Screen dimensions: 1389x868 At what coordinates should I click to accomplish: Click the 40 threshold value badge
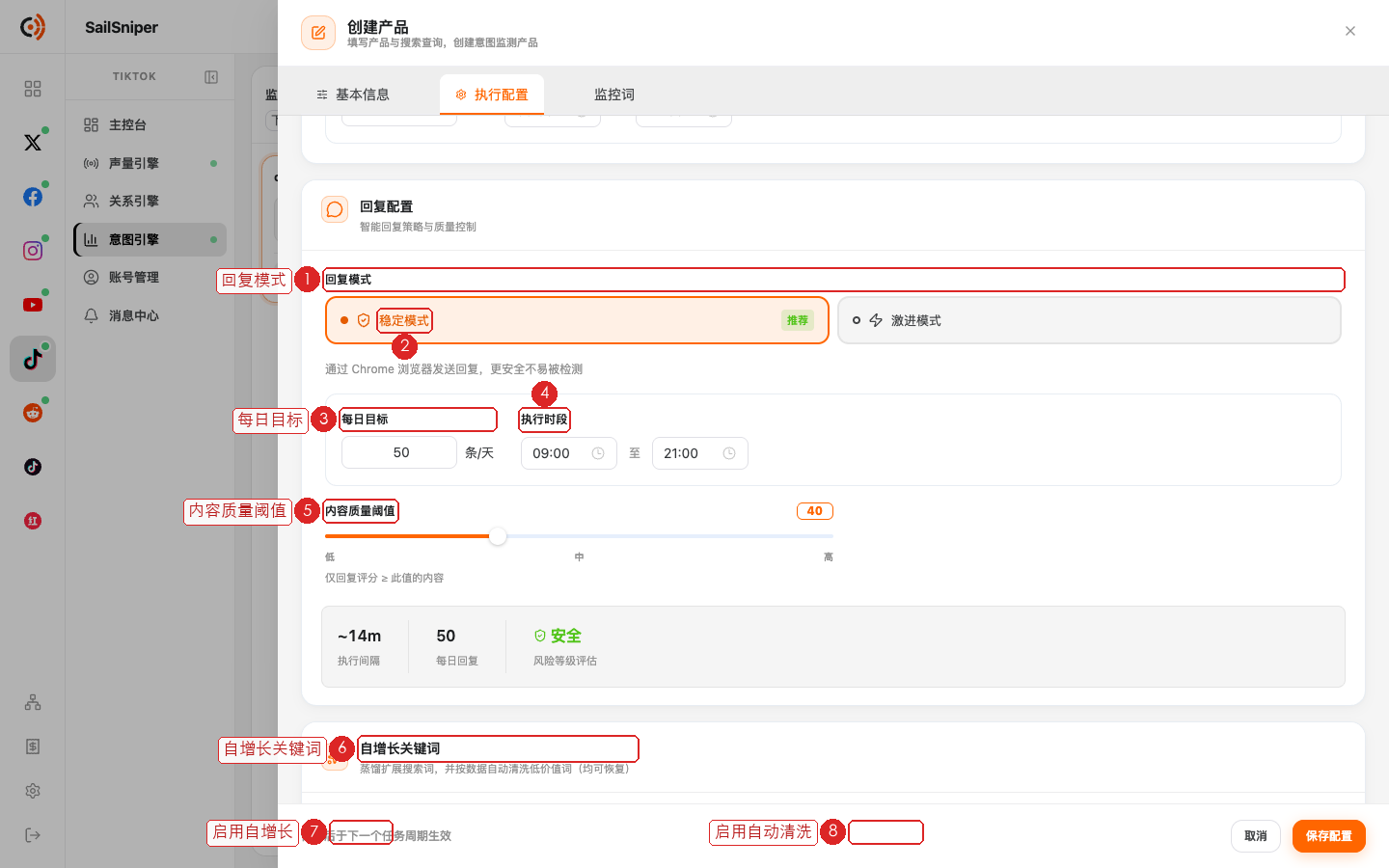click(x=815, y=511)
